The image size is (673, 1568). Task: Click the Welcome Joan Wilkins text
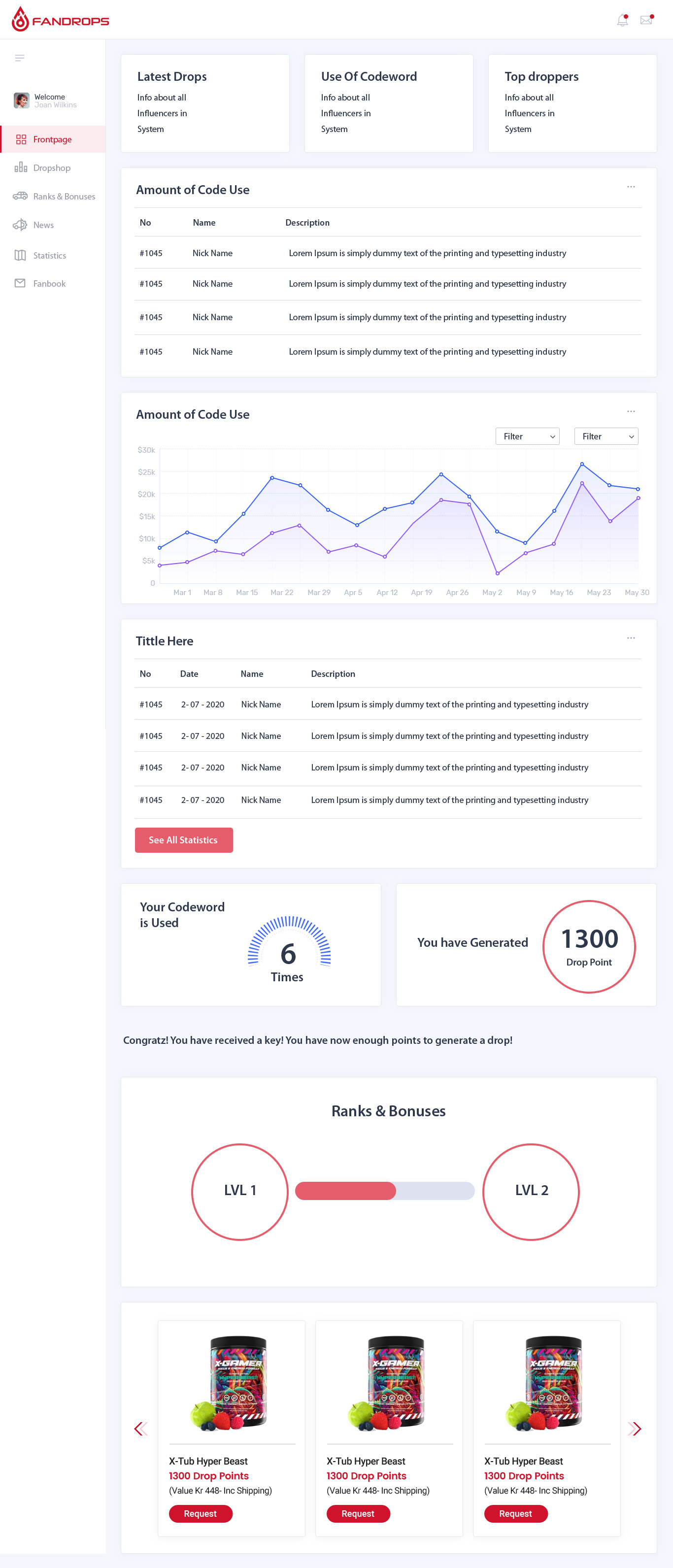coord(55,100)
